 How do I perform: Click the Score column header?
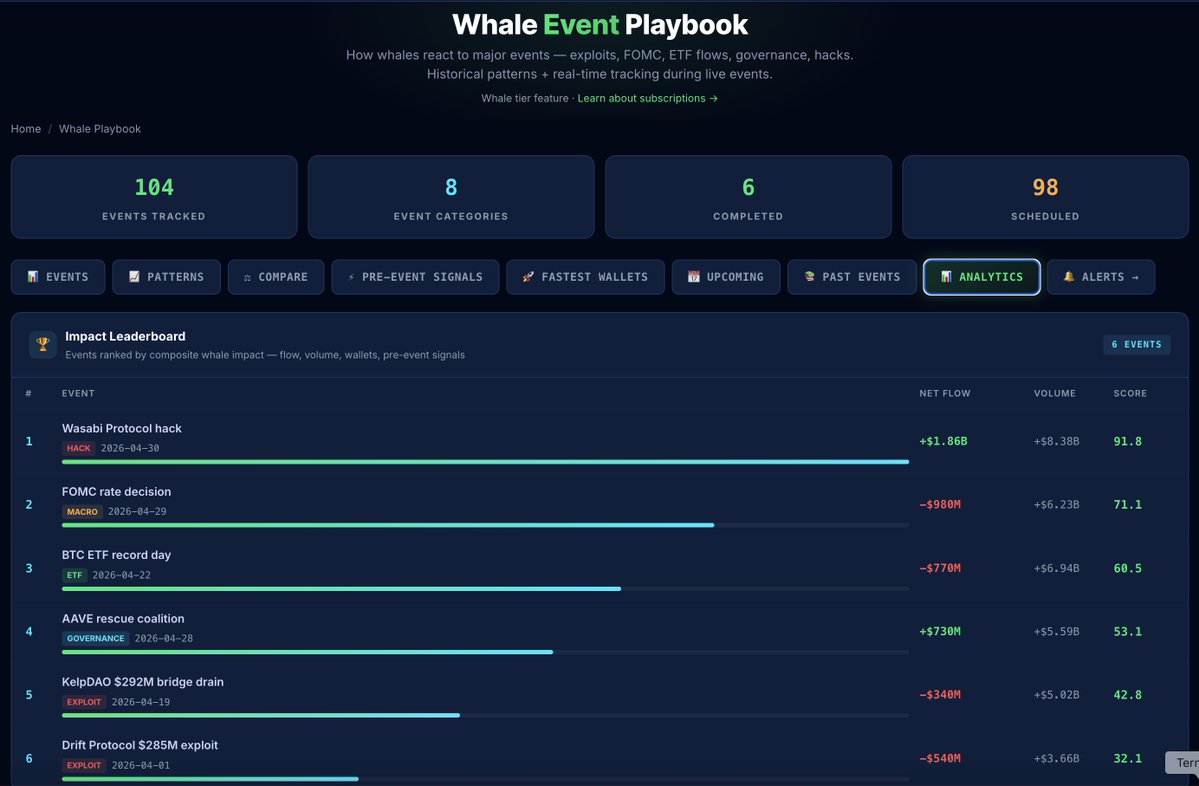(x=1130, y=393)
